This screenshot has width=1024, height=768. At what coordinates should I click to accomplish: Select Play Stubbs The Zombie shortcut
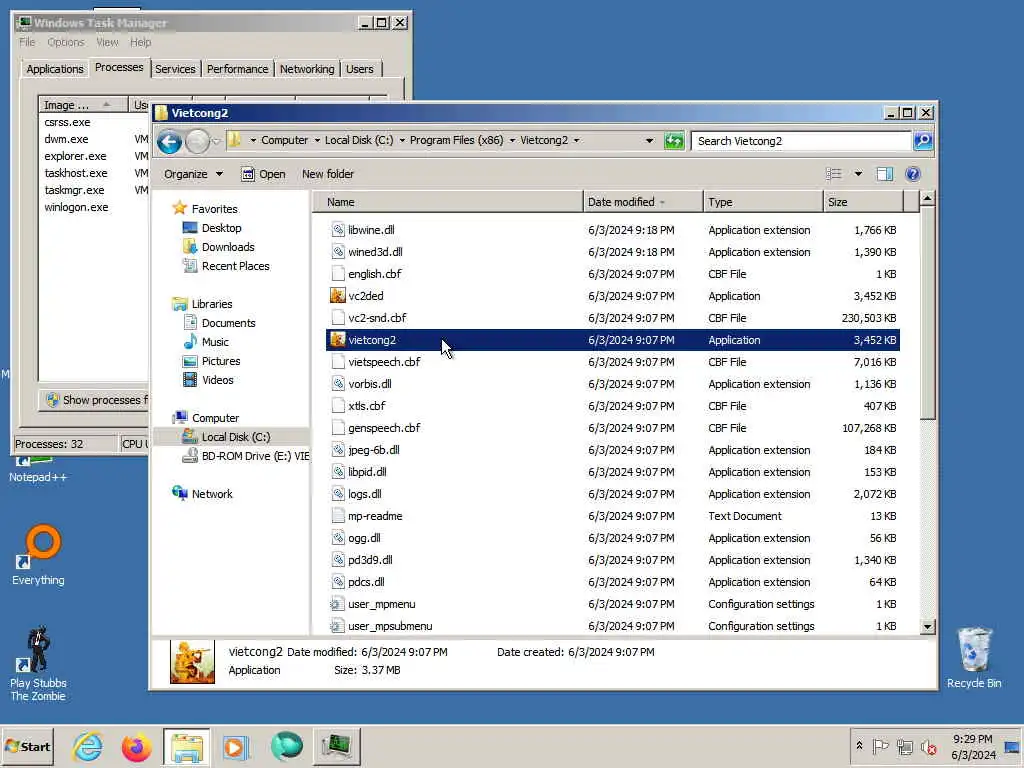tap(38, 664)
